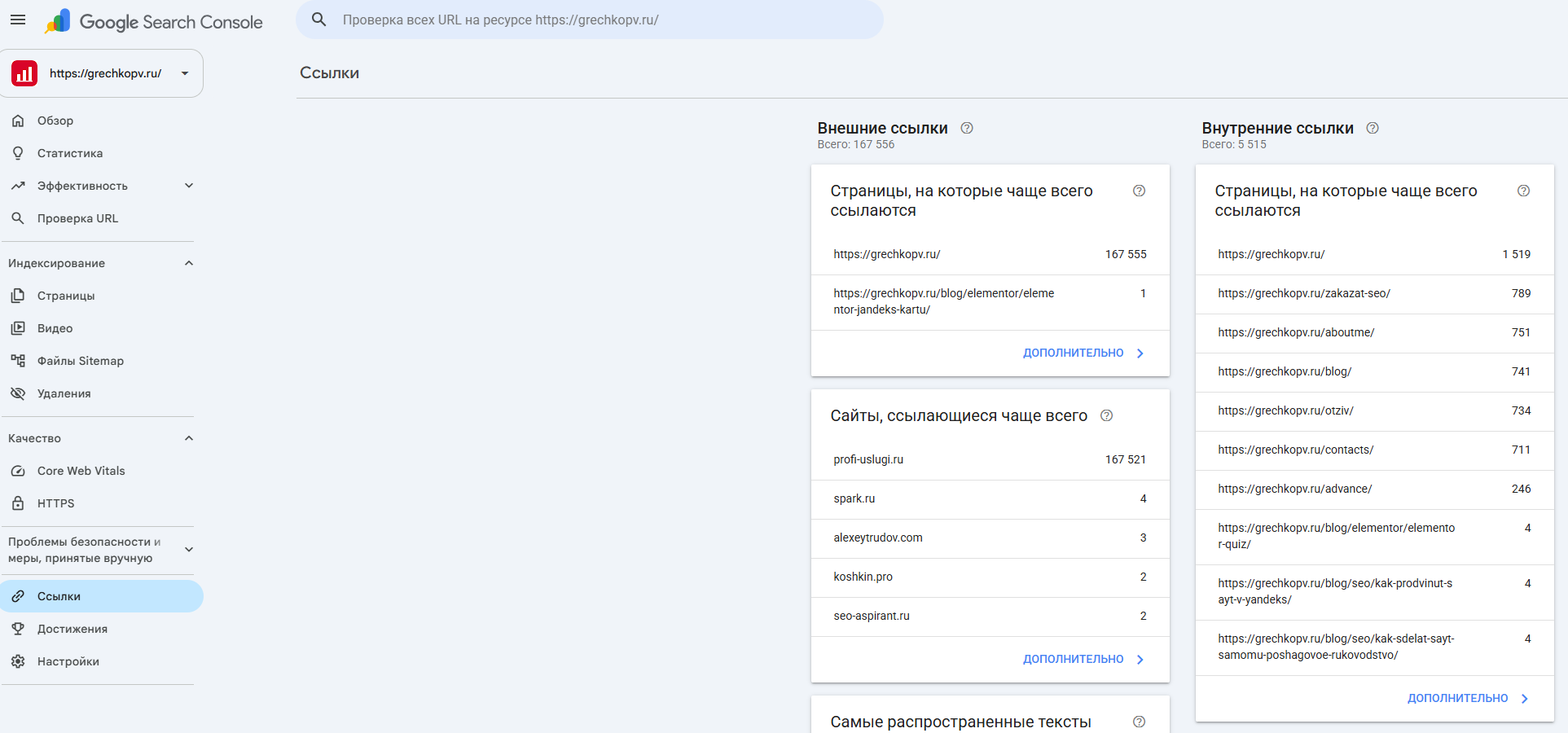The height and width of the screenshot is (733, 1568).
Task: Click ДОПОЛНИТЕЛЬНО under top linking sites
Action: tap(1083, 659)
